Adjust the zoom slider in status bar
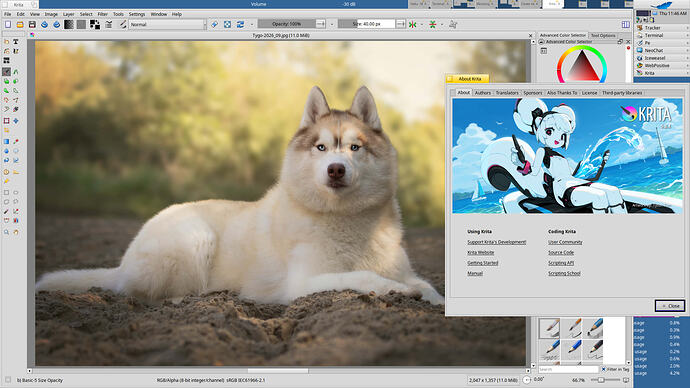 (x=604, y=380)
